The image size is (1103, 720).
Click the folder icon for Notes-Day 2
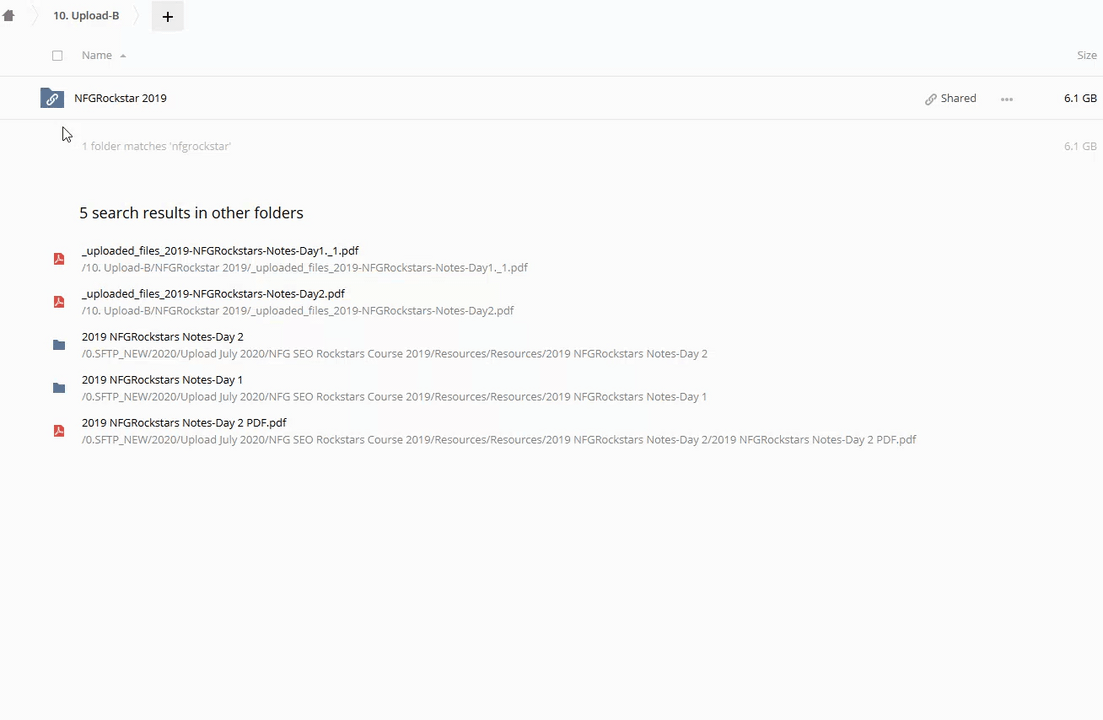[59, 345]
